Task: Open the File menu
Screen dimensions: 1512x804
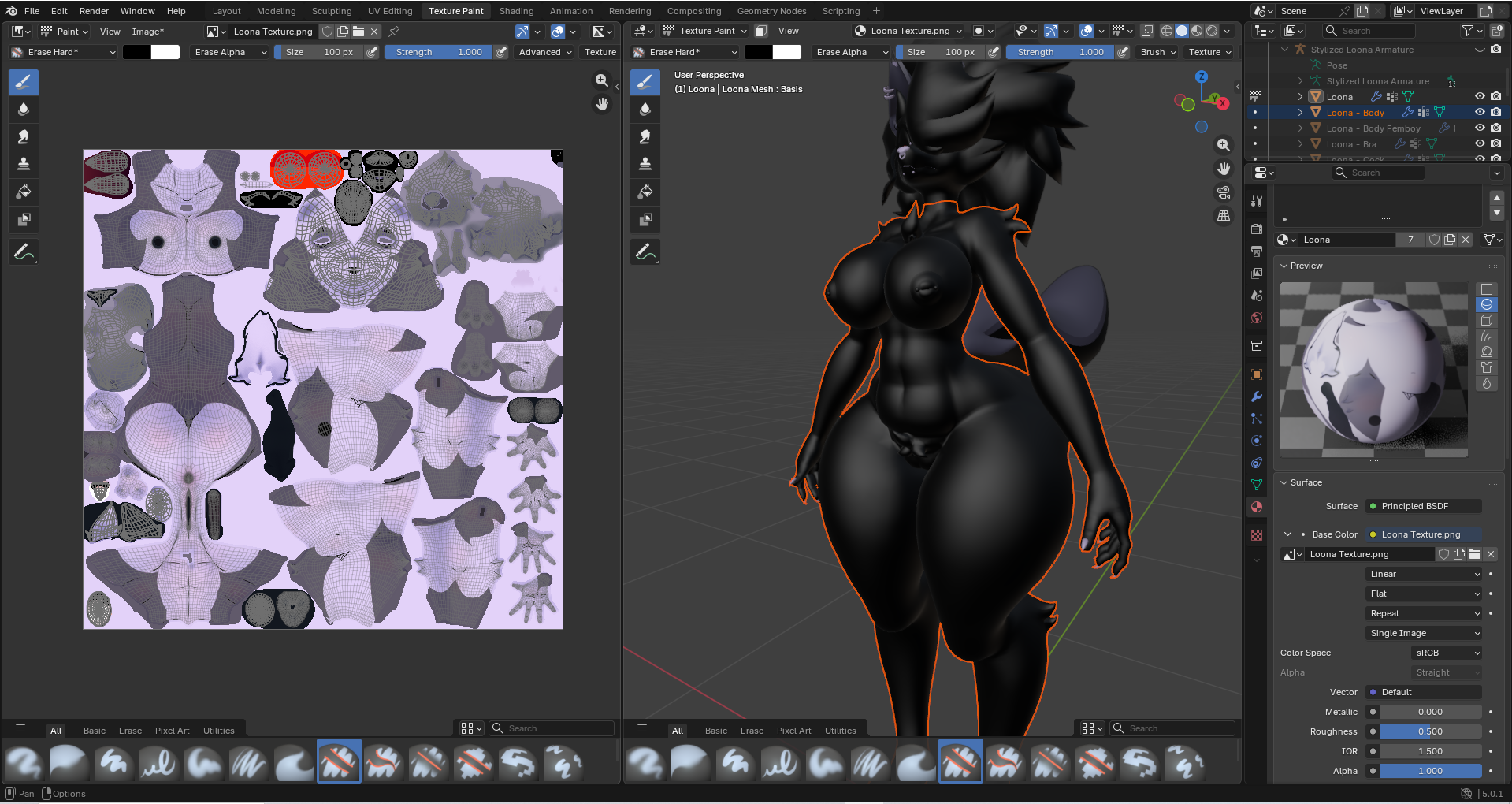Action: pyautogui.click(x=32, y=11)
